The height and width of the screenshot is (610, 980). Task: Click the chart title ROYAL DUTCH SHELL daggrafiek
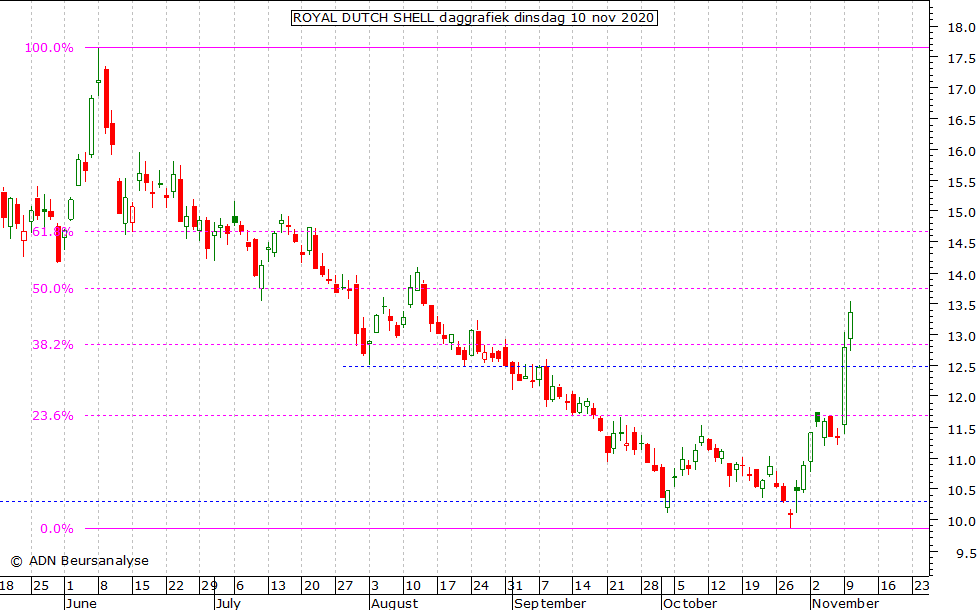coord(474,18)
